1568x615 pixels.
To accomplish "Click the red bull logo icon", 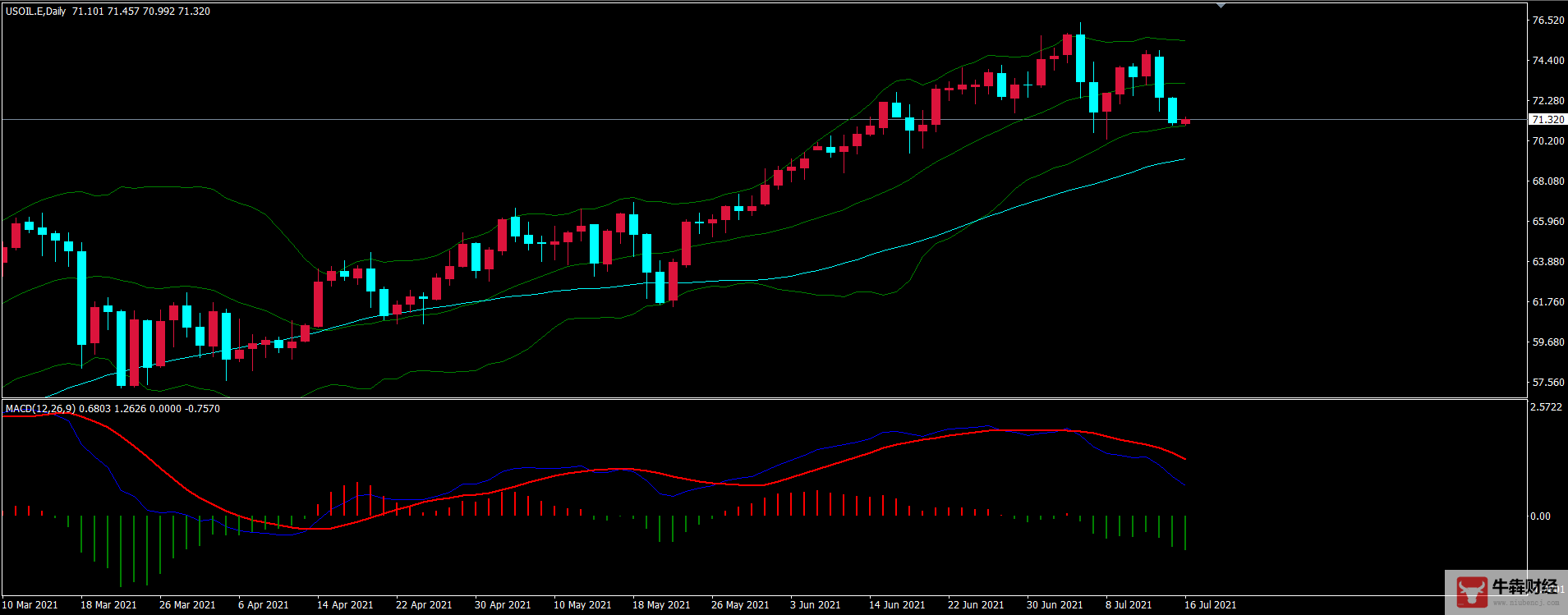I will (1471, 591).
